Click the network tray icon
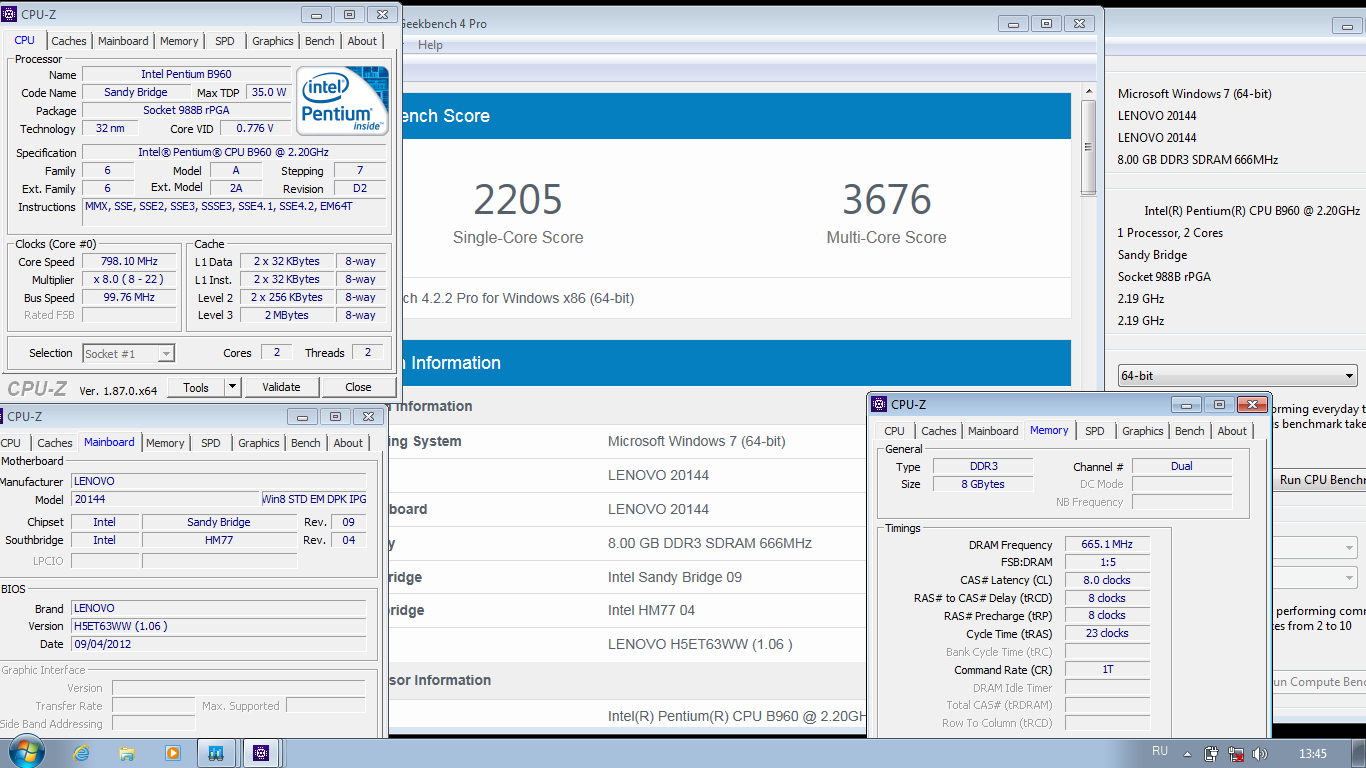Screen dimensions: 1366x768 (1235, 753)
